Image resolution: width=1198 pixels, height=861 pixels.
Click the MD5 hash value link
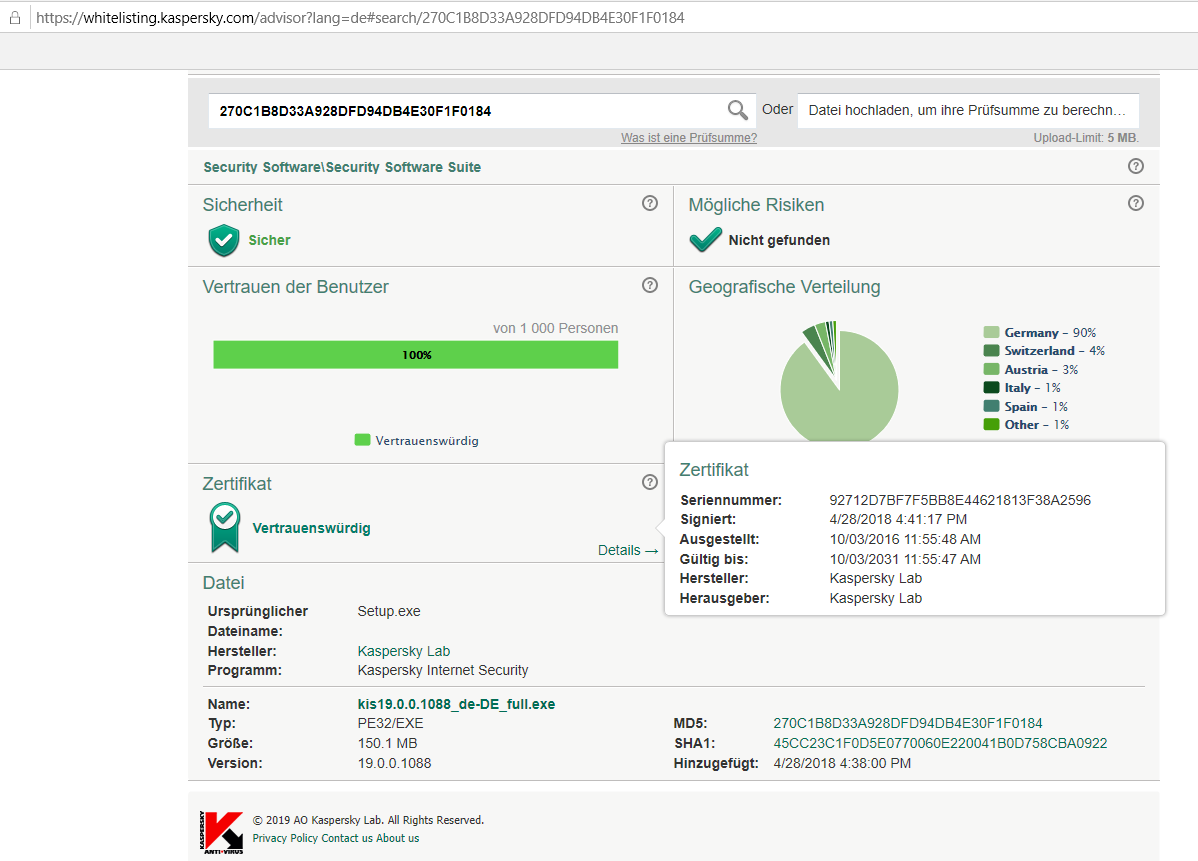tap(908, 723)
